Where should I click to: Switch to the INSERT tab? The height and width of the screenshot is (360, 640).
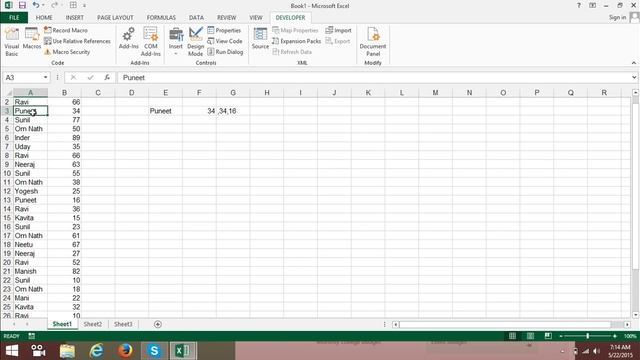[x=75, y=18]
